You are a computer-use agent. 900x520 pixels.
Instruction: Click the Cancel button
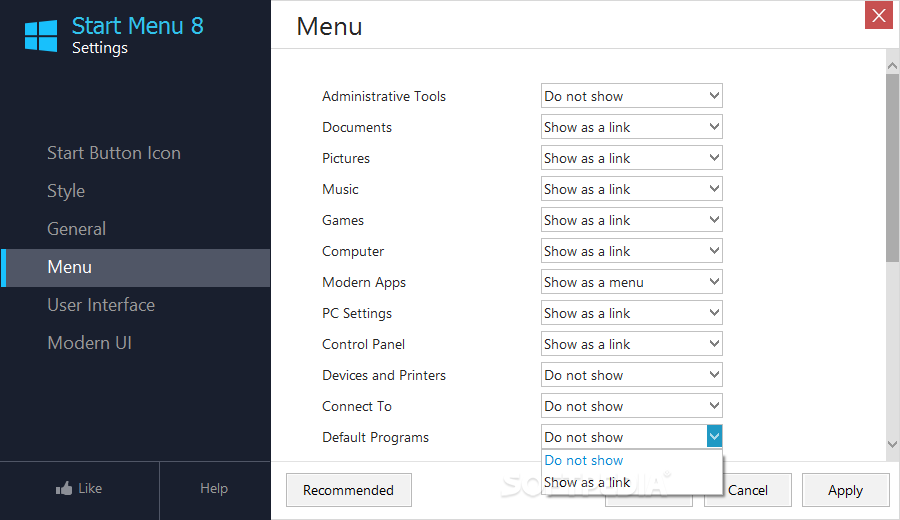(x=748, y=490)
